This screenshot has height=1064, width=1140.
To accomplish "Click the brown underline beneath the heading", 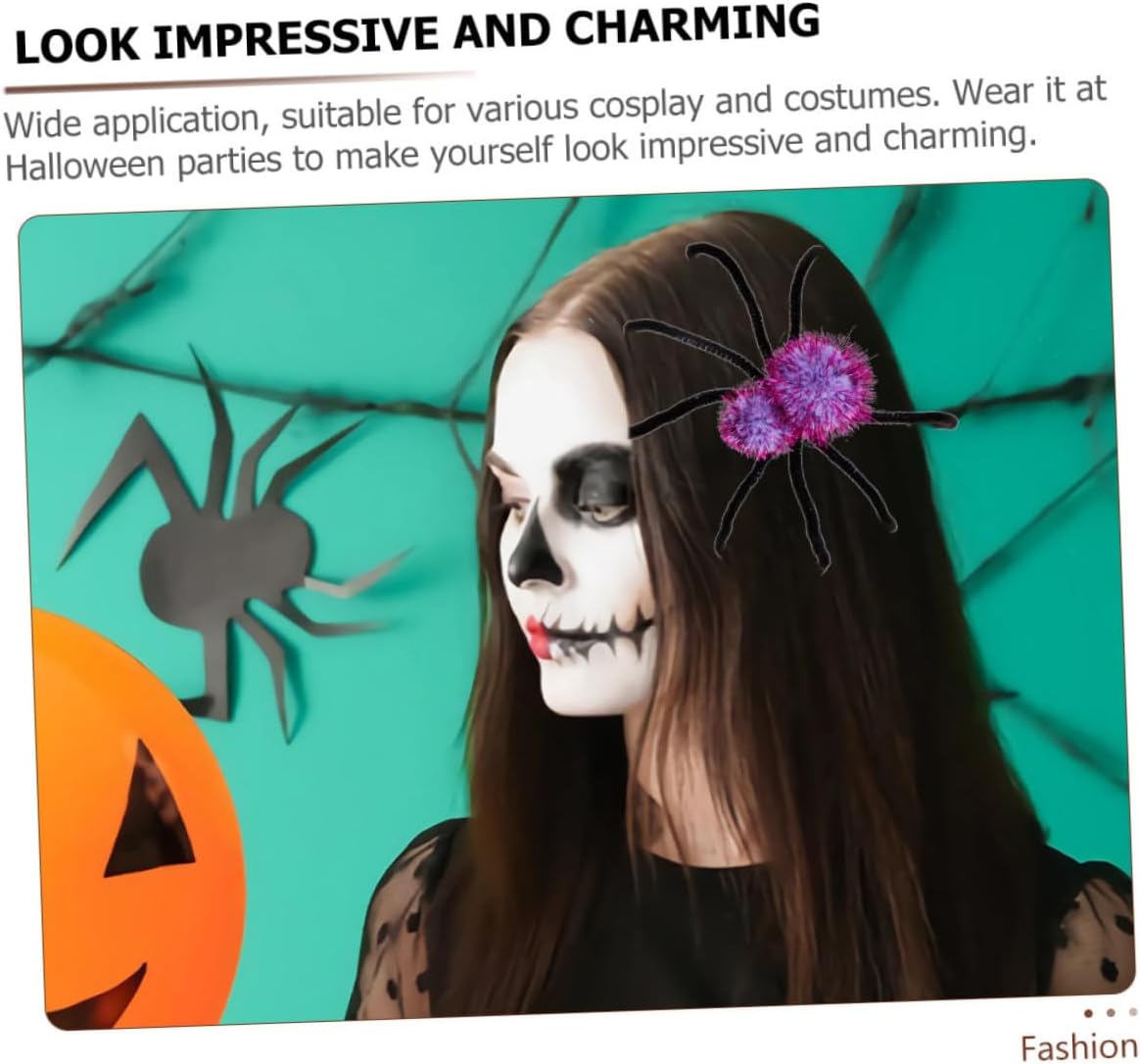I will [x=240, y=81].
